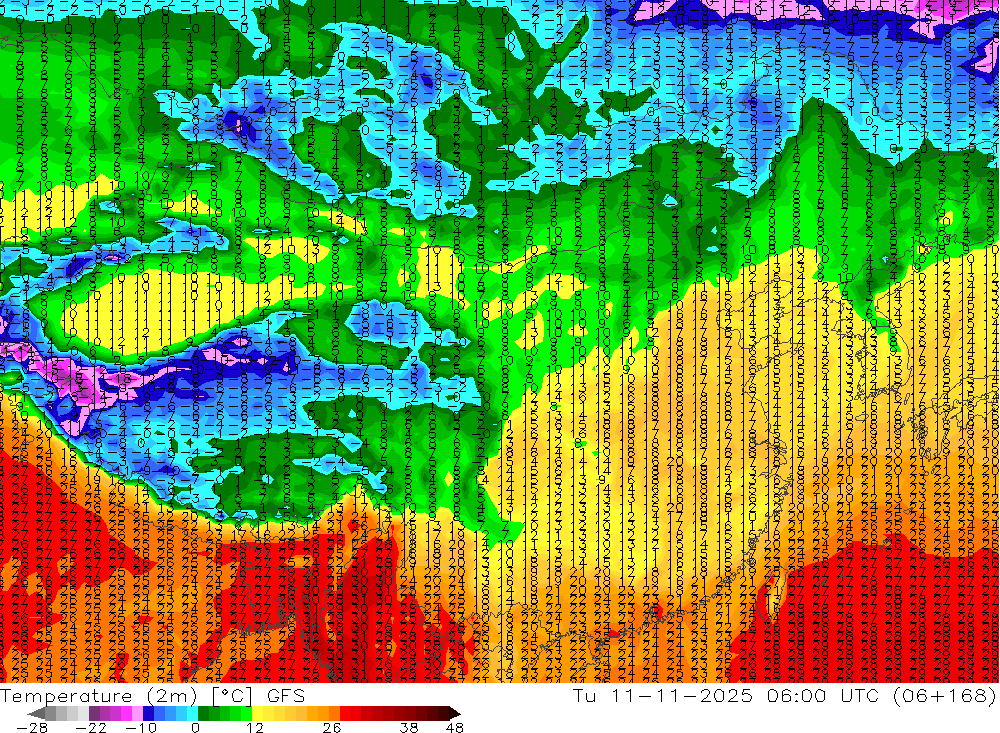The width and height of the screenshot is (1000, 733).
Task: Click the "Temperature (2m)" map title
Action: 98,696
